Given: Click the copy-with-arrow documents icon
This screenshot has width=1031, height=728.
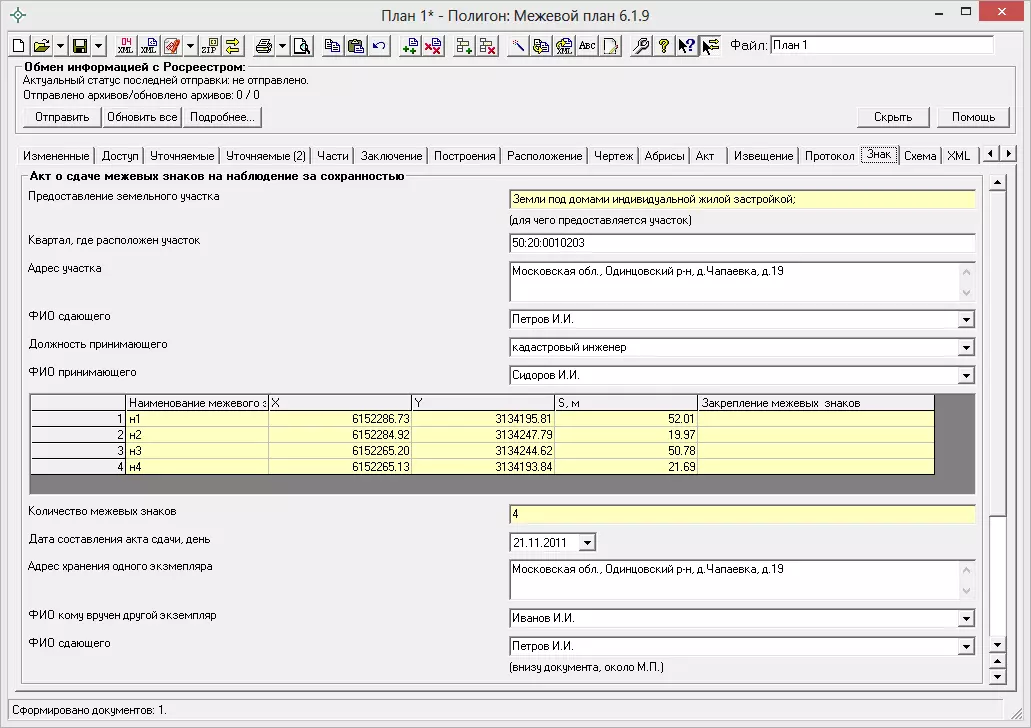Looking at the screenshot, I should point(541,45).
